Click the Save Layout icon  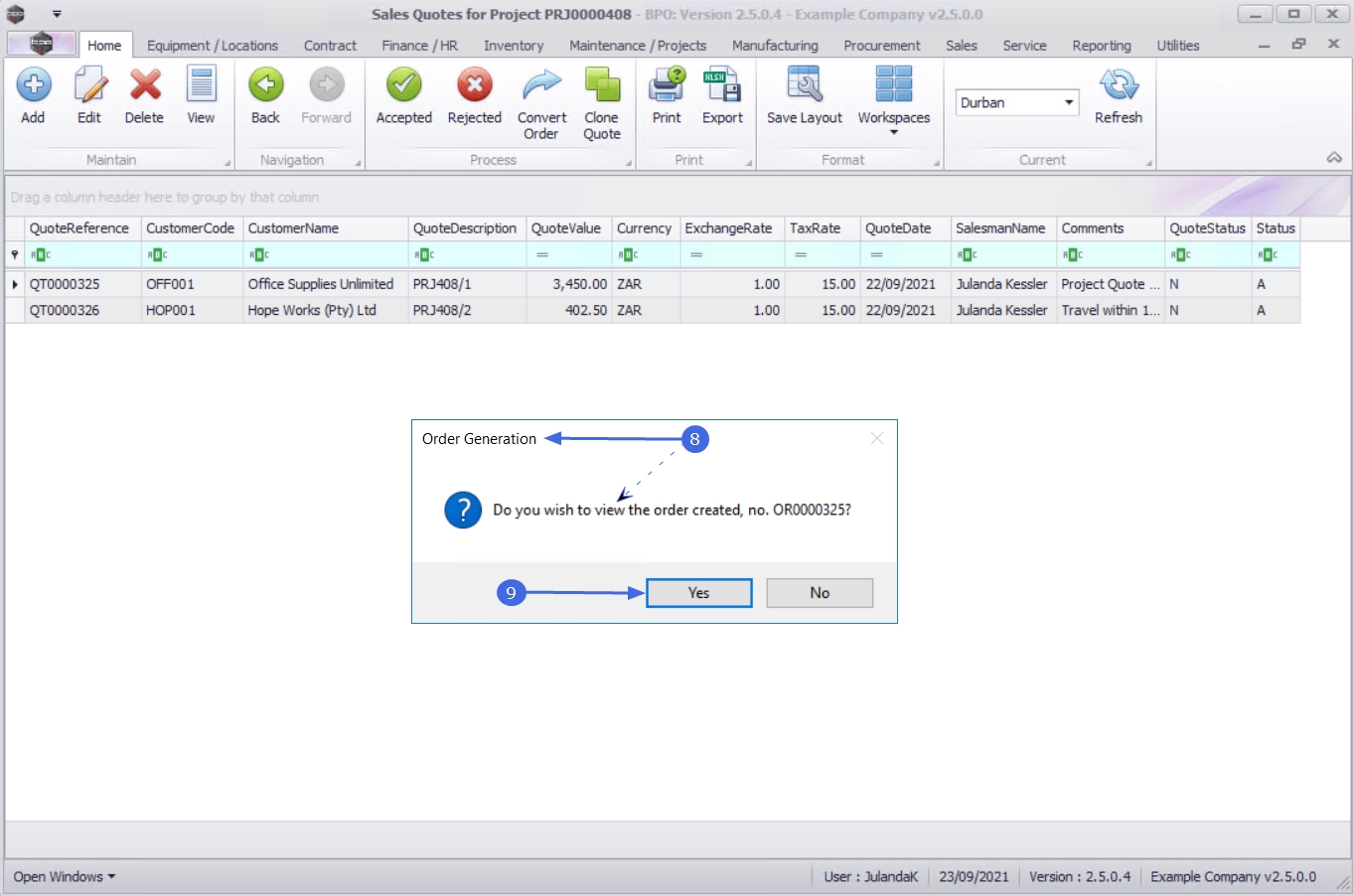[x=805, y=85]
